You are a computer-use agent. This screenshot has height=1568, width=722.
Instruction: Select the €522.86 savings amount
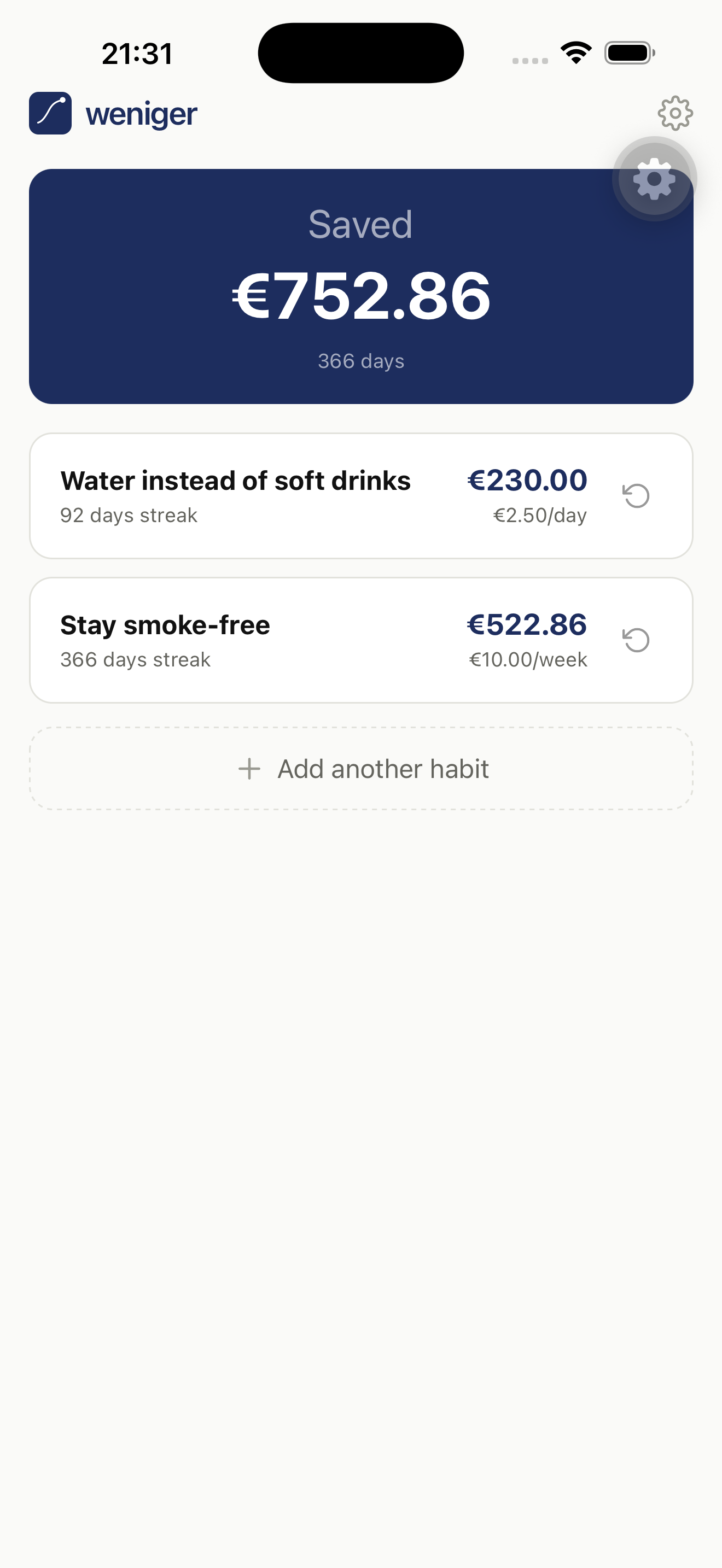(x=527, y=624)
